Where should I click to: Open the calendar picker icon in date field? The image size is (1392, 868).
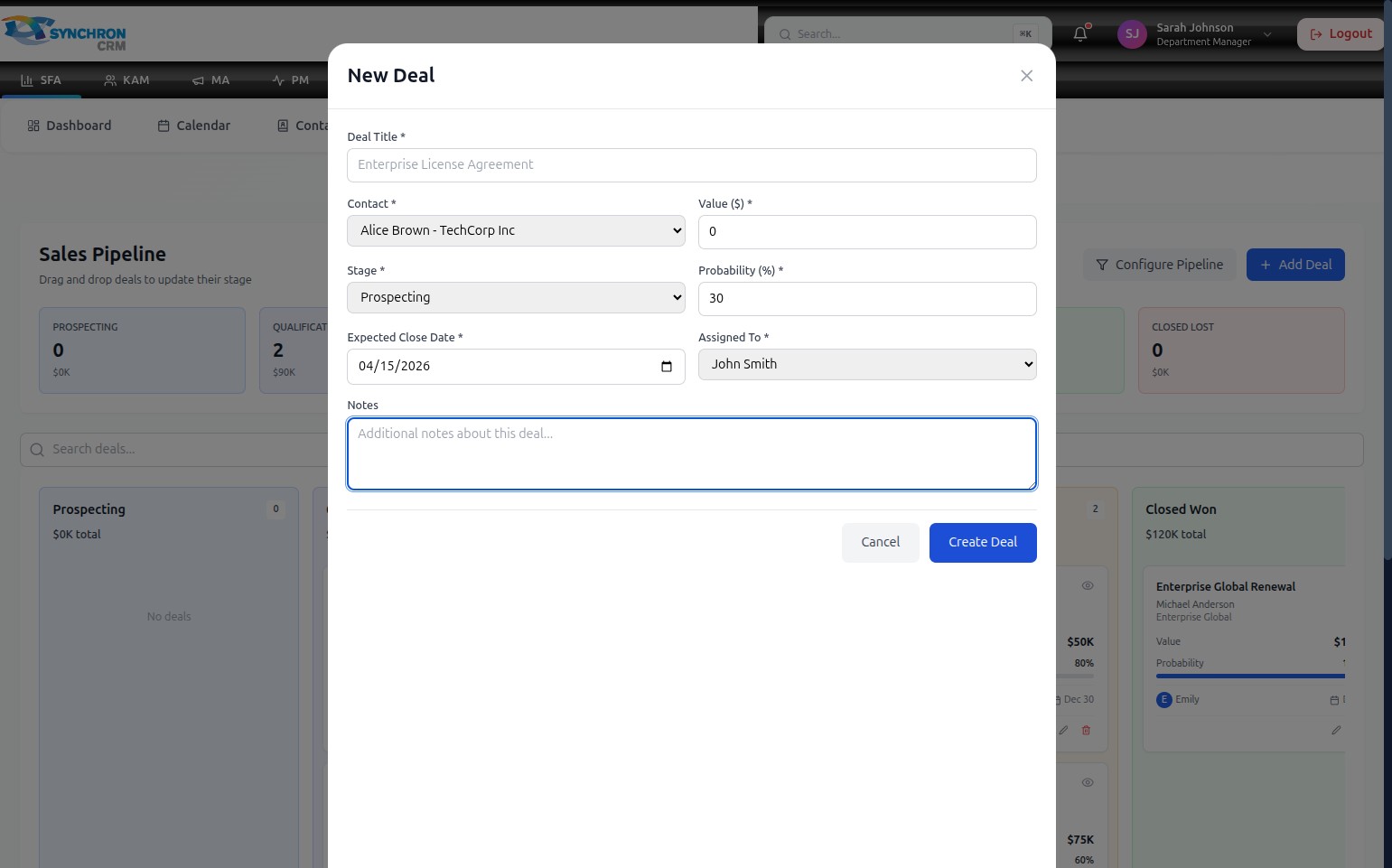coord(666,367)
